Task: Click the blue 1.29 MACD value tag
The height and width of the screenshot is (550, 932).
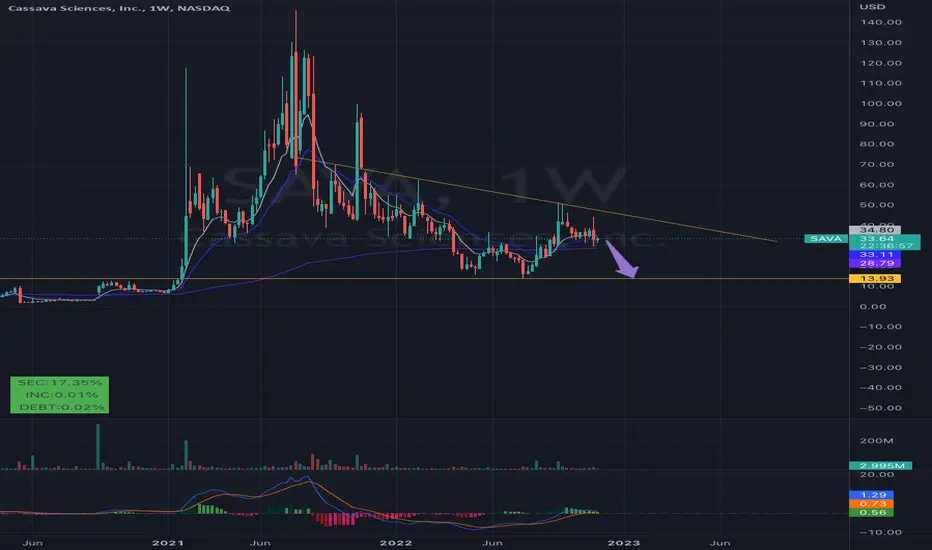Action: pos(871,495)
